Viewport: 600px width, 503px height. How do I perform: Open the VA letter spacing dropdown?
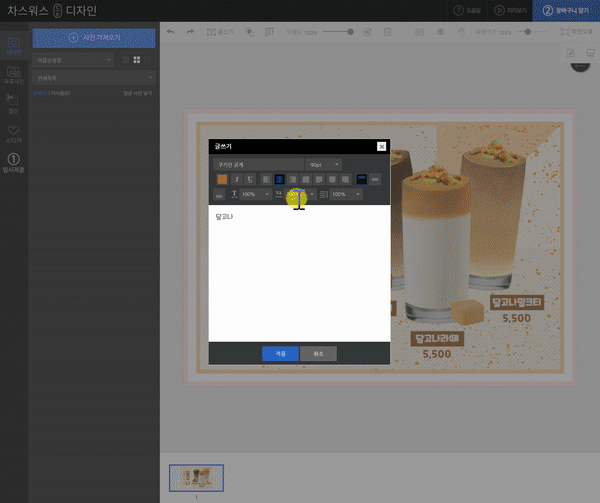[x=300, y=194]
